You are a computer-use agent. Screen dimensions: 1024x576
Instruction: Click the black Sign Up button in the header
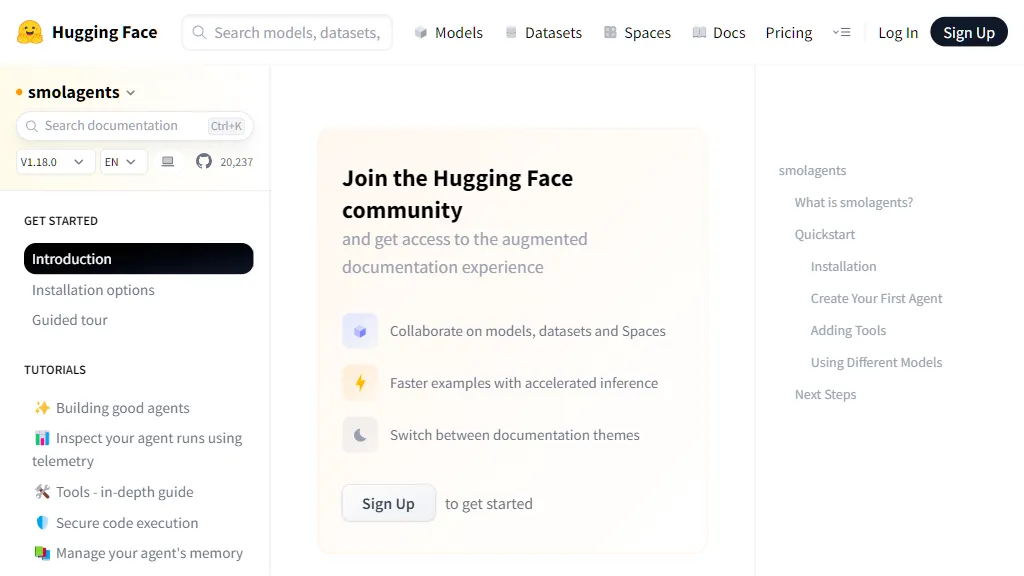968,32
